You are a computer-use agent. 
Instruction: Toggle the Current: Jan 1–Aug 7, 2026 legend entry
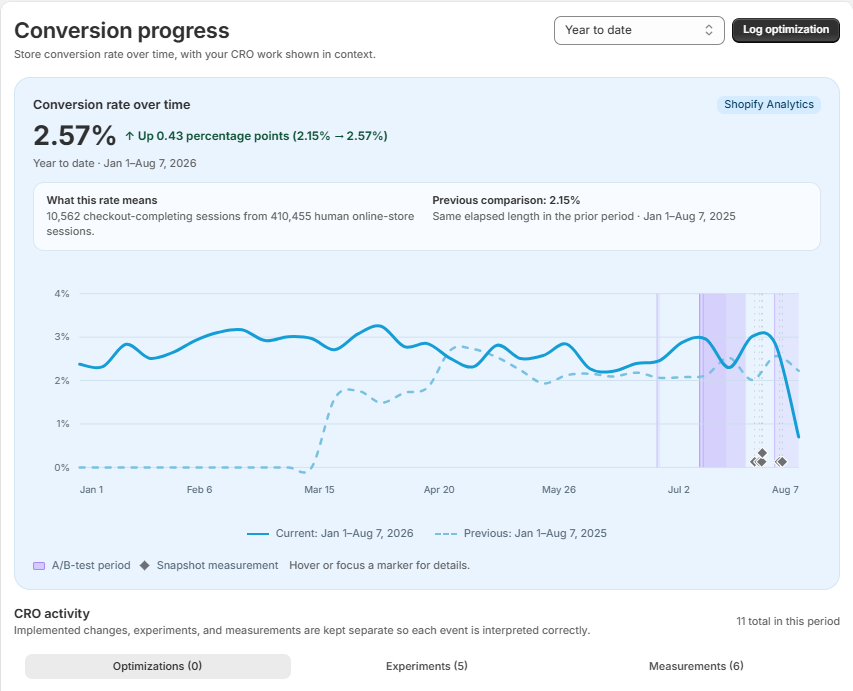pos(330,533)
